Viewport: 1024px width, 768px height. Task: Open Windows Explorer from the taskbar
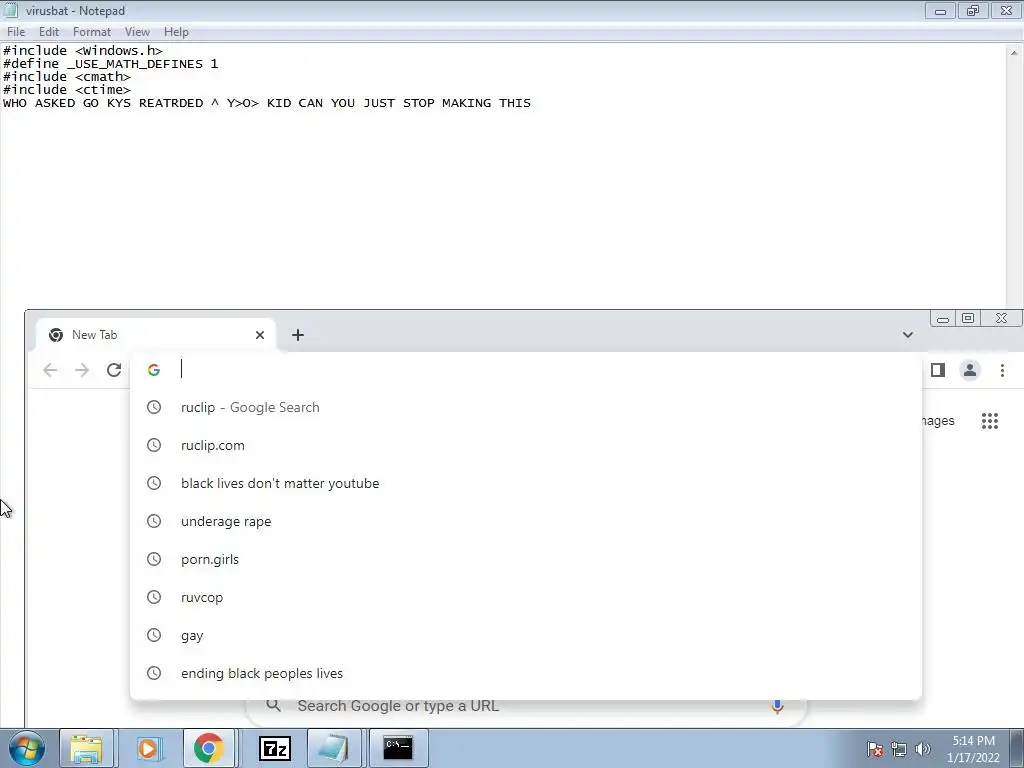[x=86, y=748]
